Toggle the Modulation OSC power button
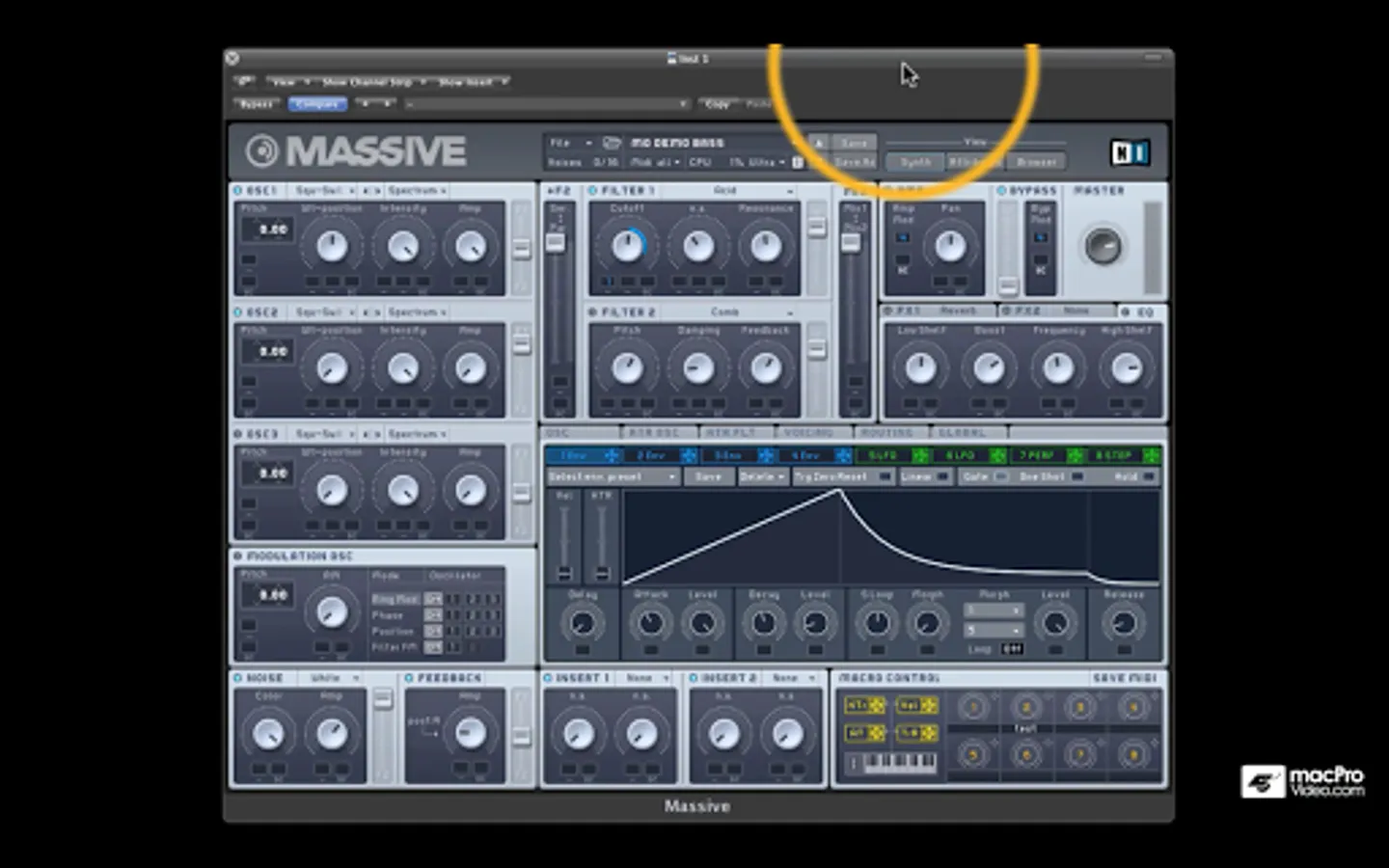Image resolution: width=1389 pixels, height=868 pixels. click(x=238, y=556)
